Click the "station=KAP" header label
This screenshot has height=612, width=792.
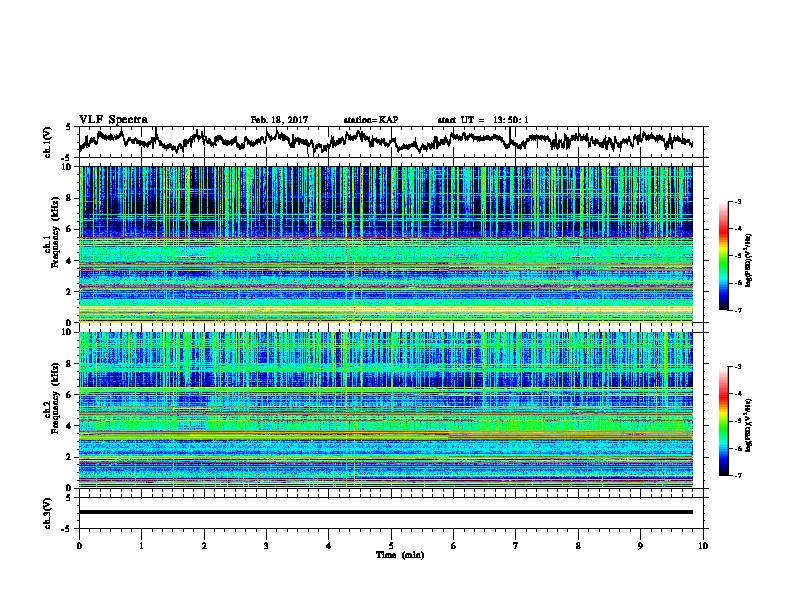371,120
